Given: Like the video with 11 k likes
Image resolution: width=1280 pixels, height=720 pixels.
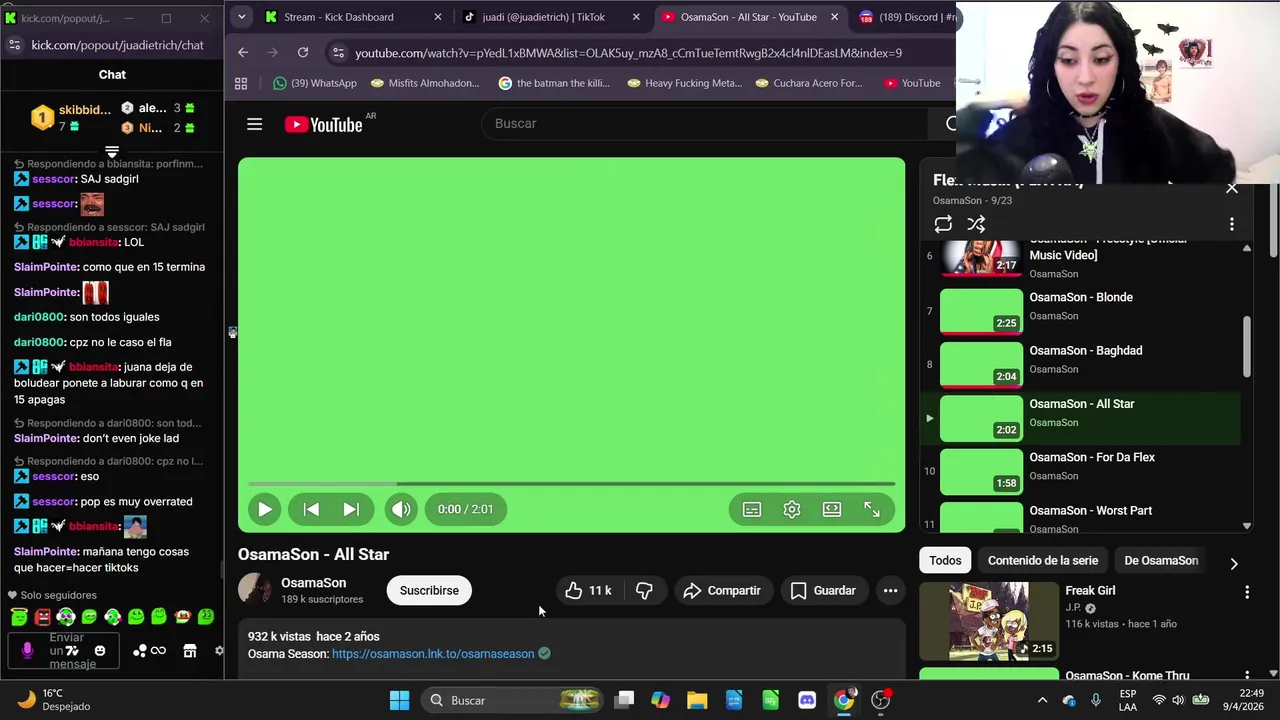Looking at the screenshot, I should (x=588, y=591).
